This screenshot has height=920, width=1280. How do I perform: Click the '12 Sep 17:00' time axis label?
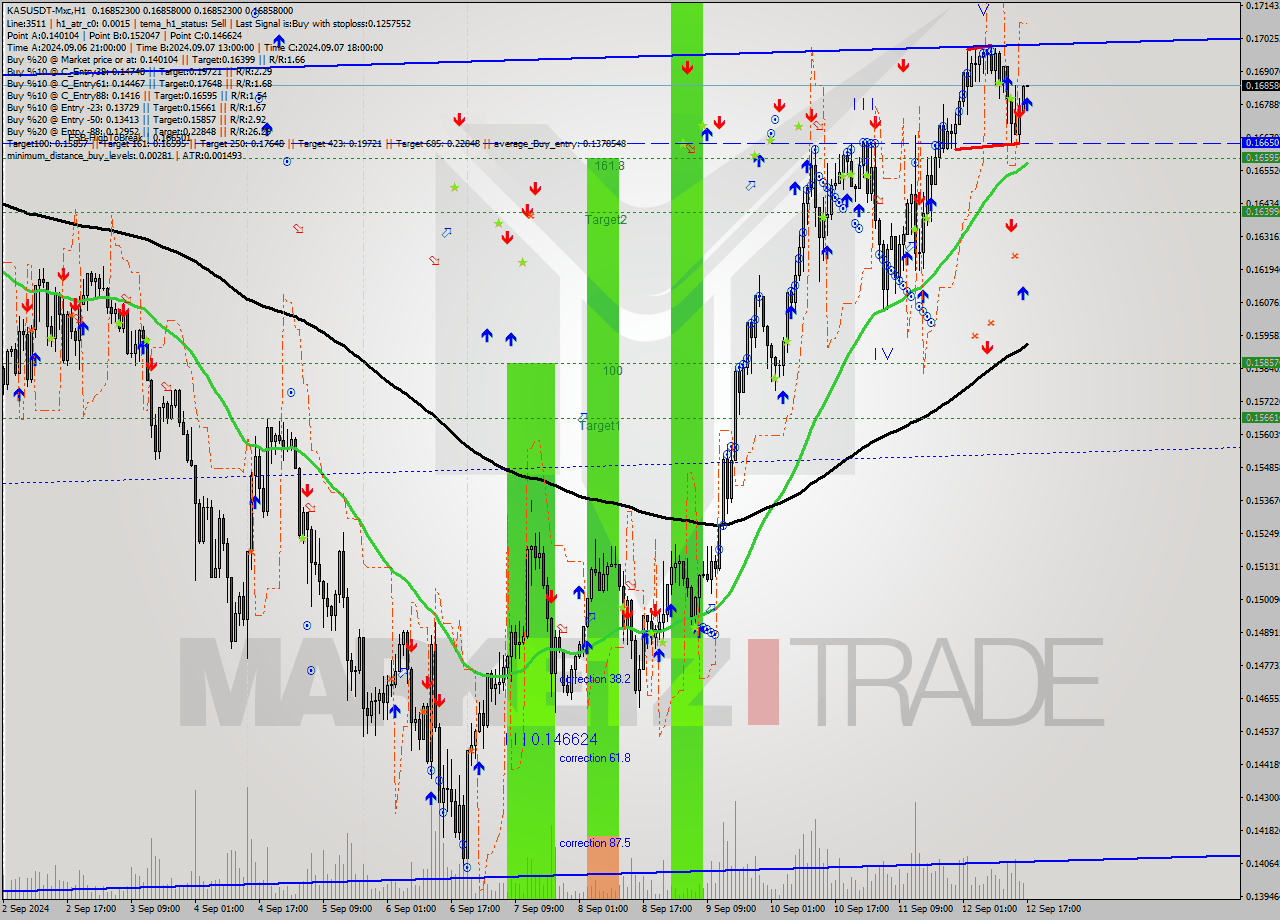point(1053,909)
